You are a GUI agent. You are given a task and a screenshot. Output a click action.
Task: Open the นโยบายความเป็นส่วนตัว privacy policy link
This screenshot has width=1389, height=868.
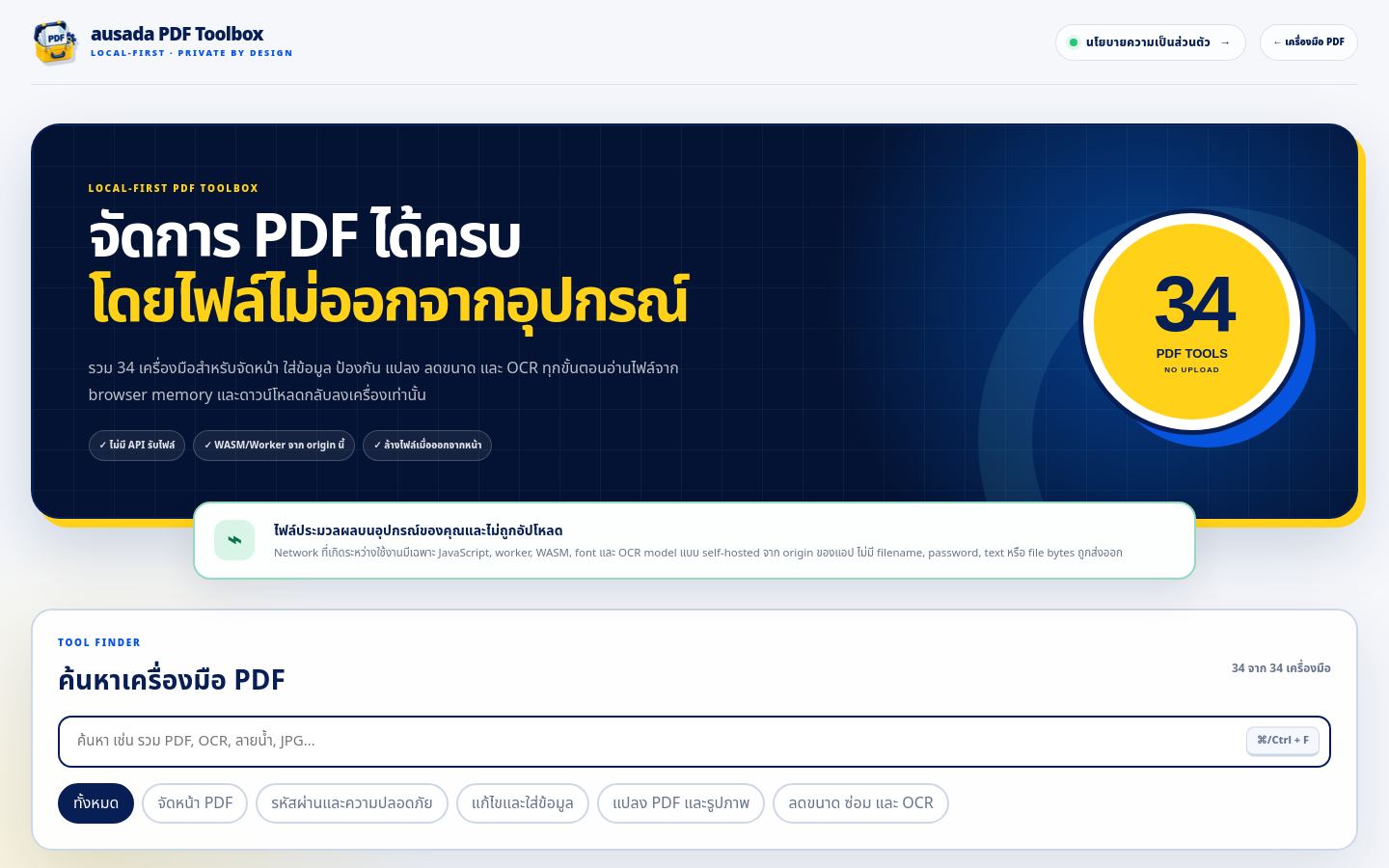click(1150, 42)
